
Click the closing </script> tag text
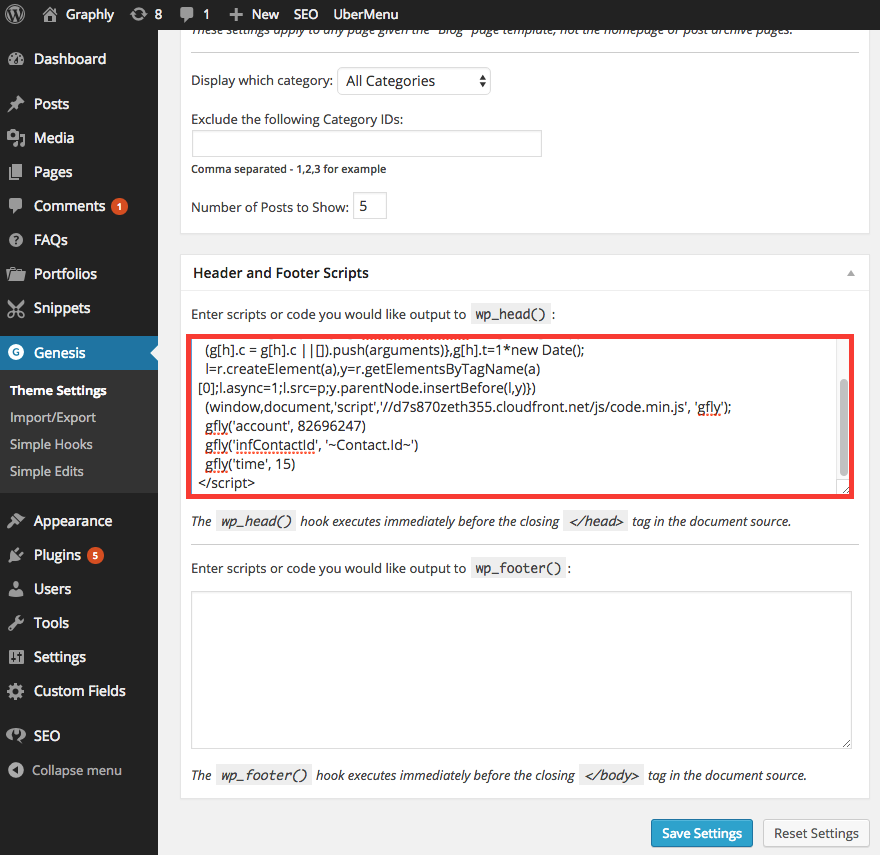tap(227, 483)
